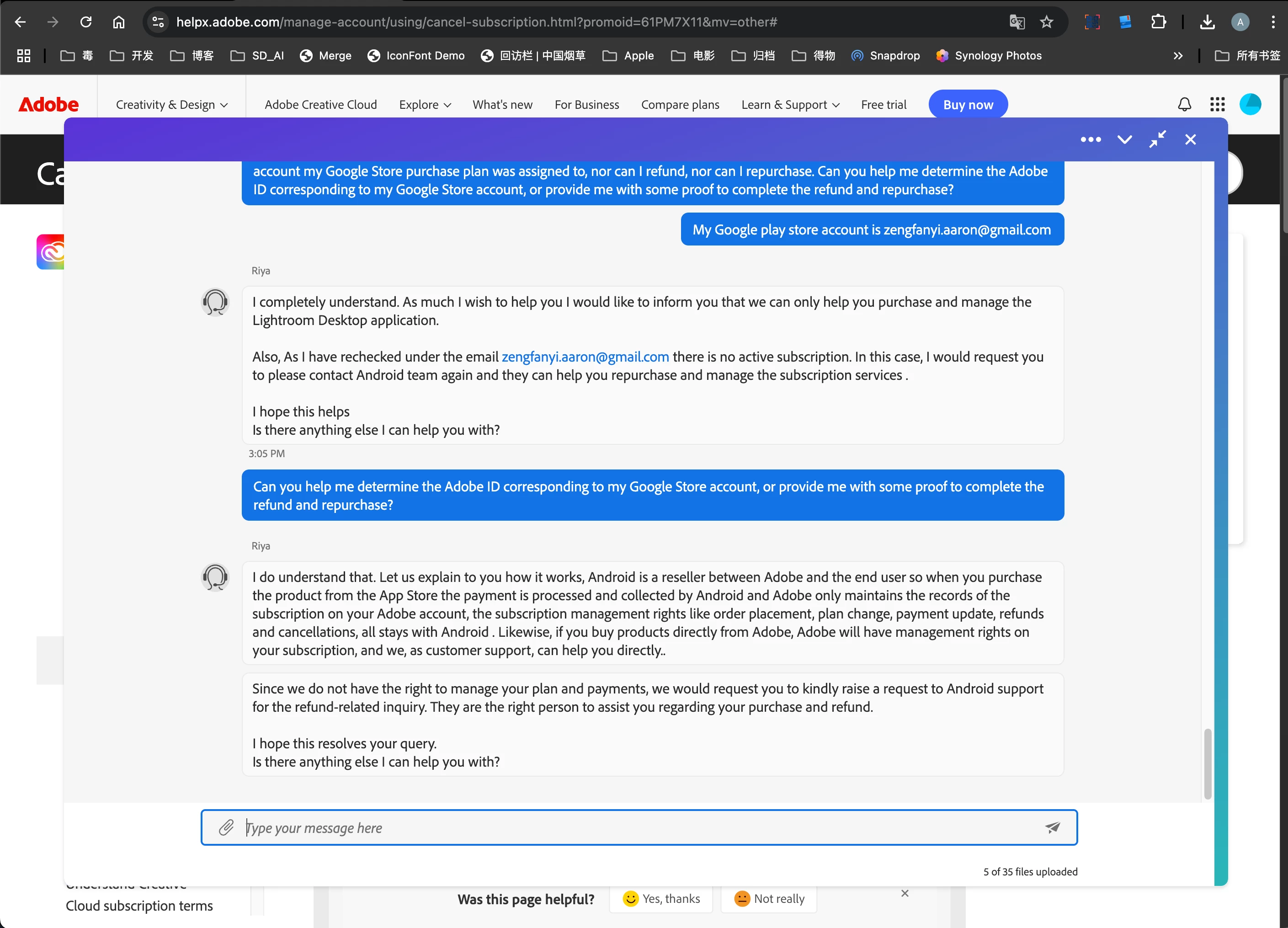This screenshot has width=1288, height=928.
Task: Open chat options three-dot menu
Action: tap(1091, 140)
